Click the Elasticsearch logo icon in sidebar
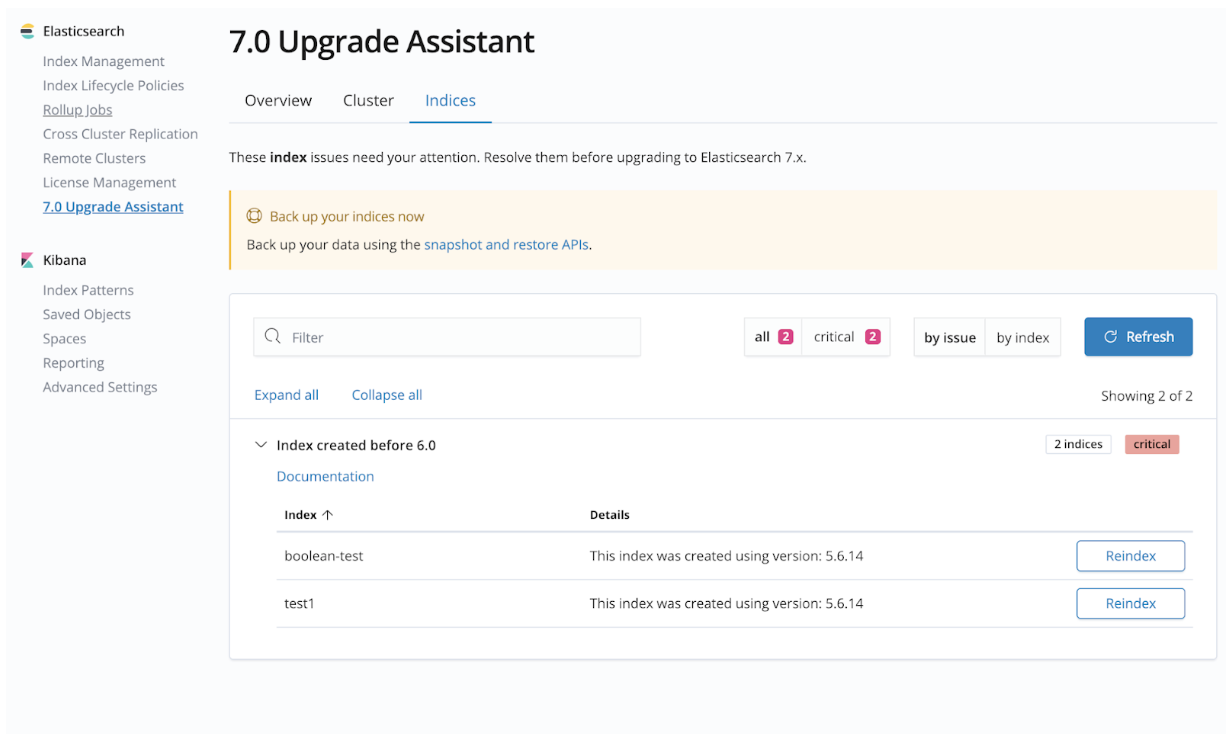Image resolution: width=1232 pixels, height=734 pixels. click(27, 32)
